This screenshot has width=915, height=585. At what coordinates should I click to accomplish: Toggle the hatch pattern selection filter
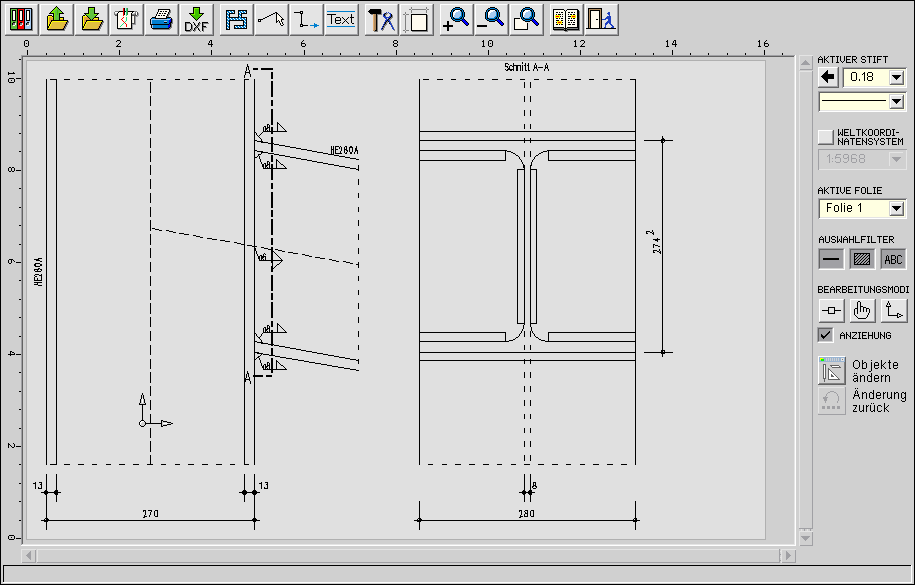pos(862,259)
